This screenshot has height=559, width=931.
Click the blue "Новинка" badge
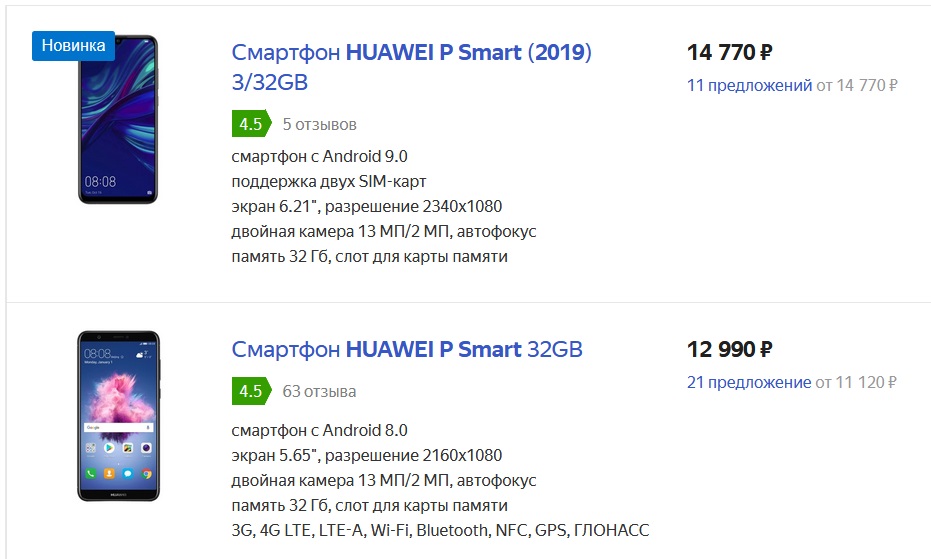click(73, 45)
